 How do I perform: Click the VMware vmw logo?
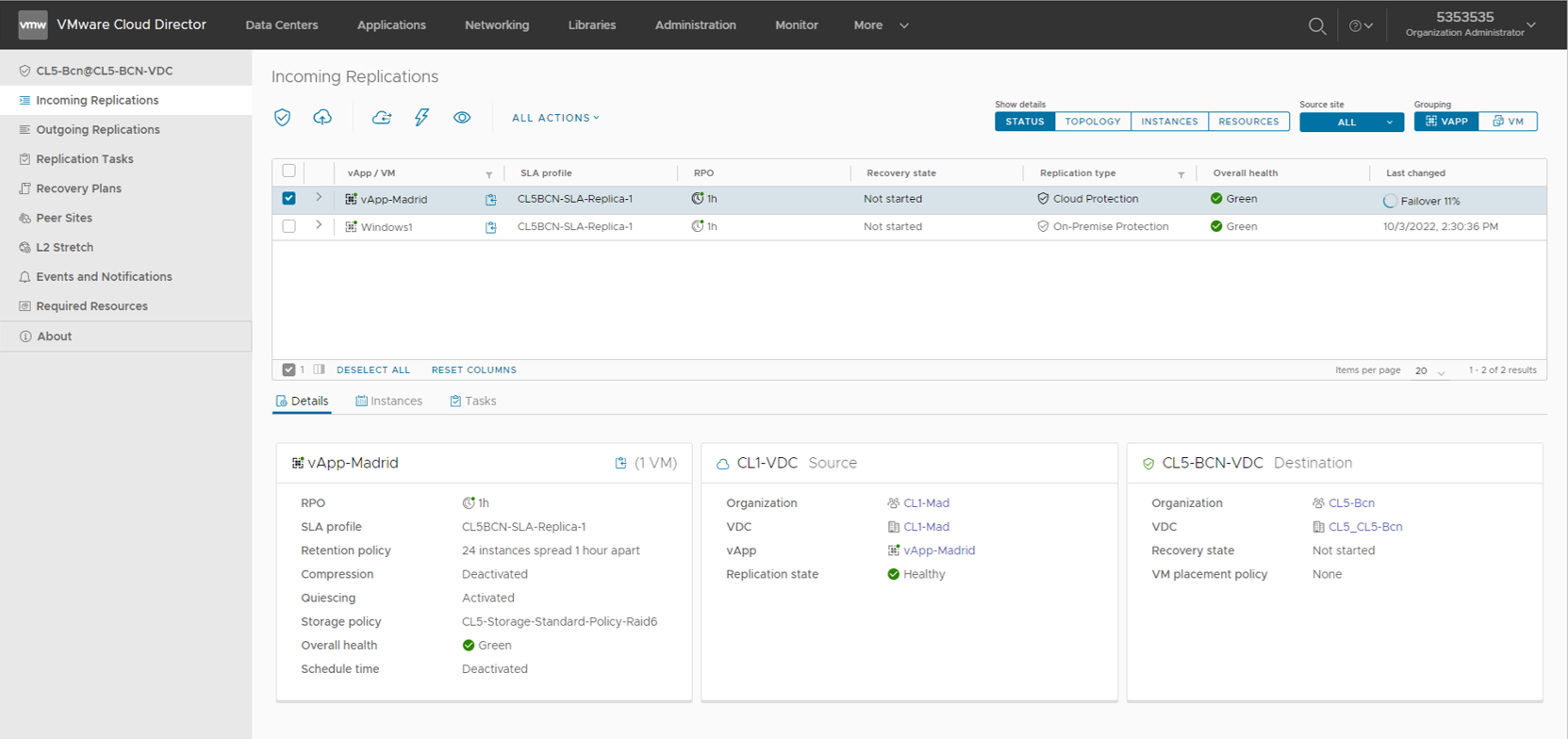coord(33,25)
